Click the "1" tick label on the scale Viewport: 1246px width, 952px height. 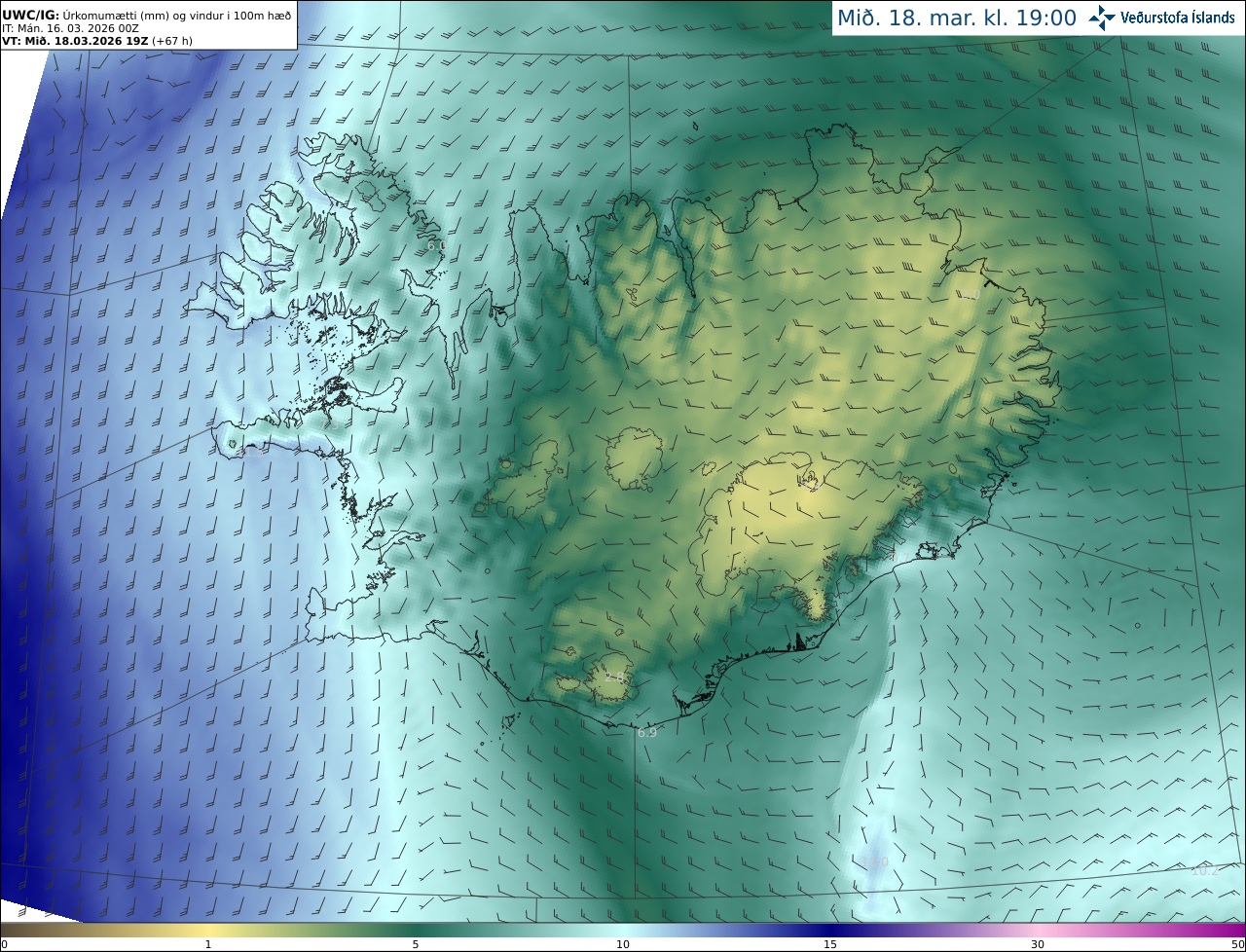(x=208, y=944)
